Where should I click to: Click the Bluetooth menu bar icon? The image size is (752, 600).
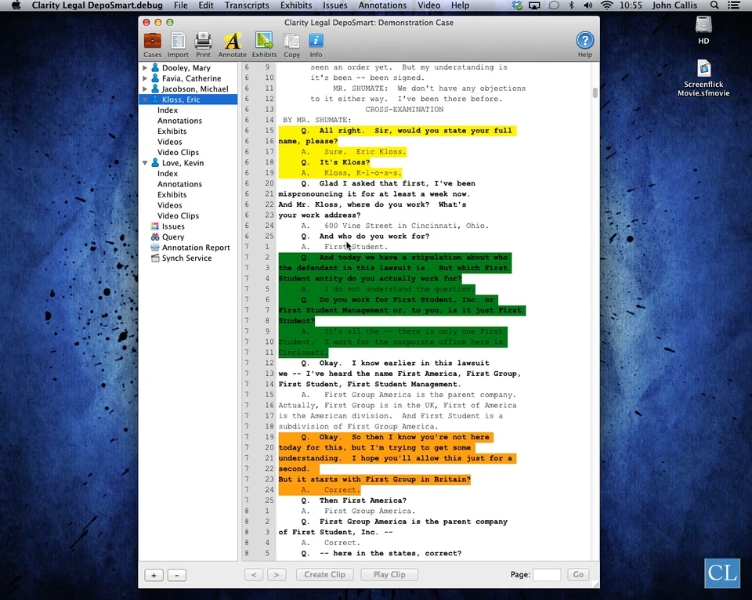(x=571, y=5)
